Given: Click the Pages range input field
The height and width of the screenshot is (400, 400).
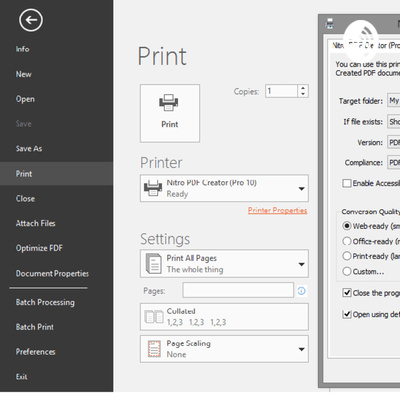Looking at the screenshot, I should (x=238, y=290).
